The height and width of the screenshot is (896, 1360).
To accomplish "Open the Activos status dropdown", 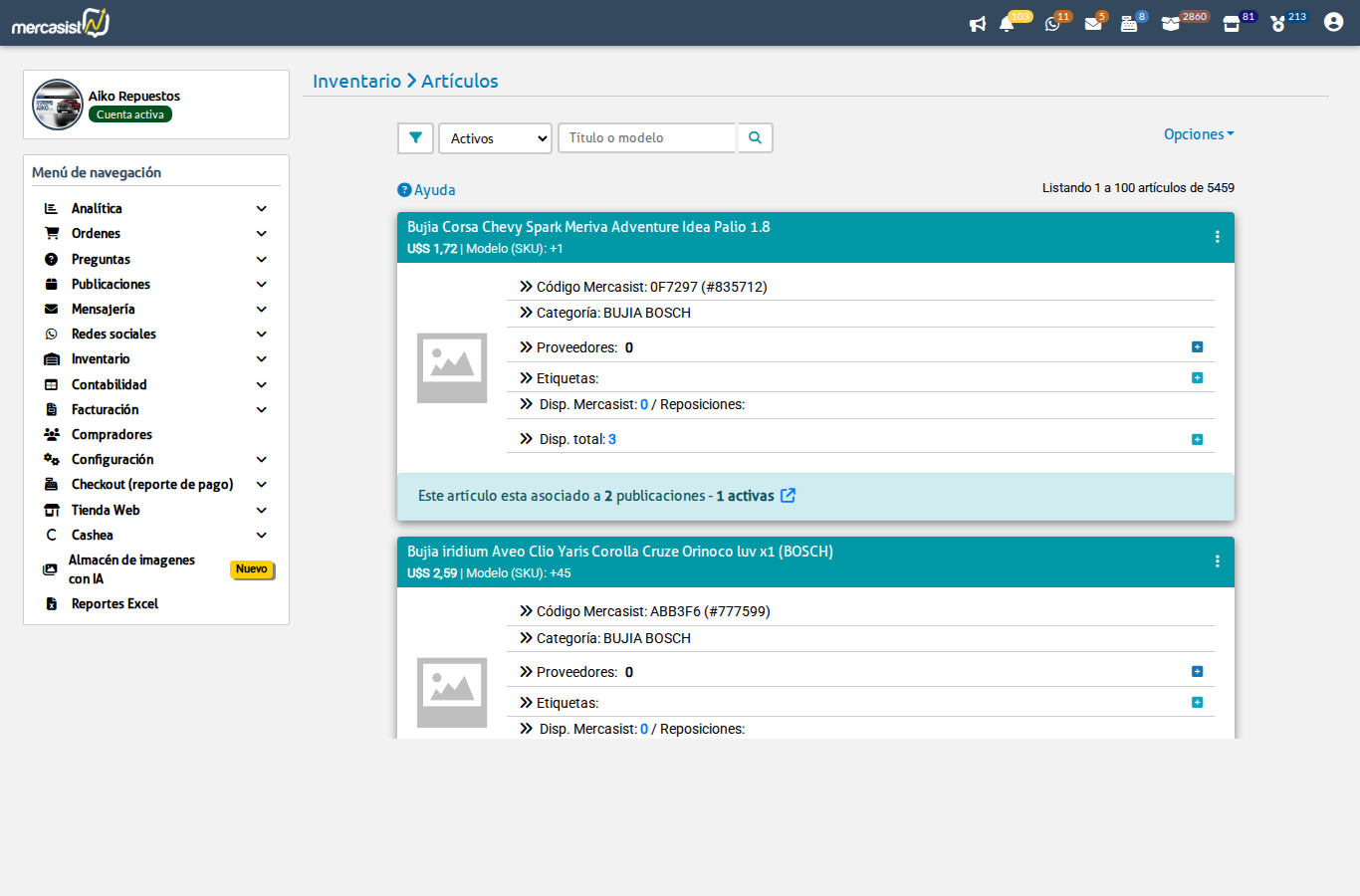I will pos(495,138).
